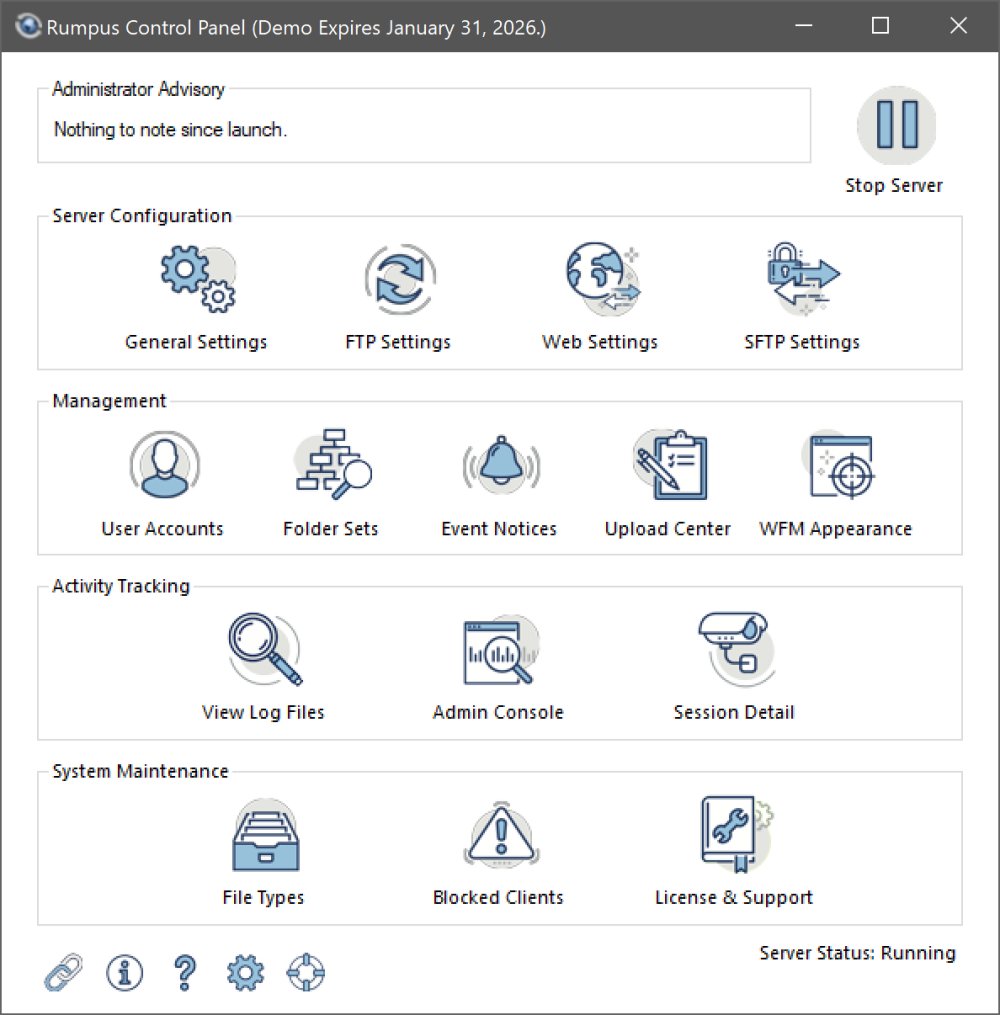Click the 'Nothing to note since launch.' text
1000x1015 pixels.
(170, 129)
